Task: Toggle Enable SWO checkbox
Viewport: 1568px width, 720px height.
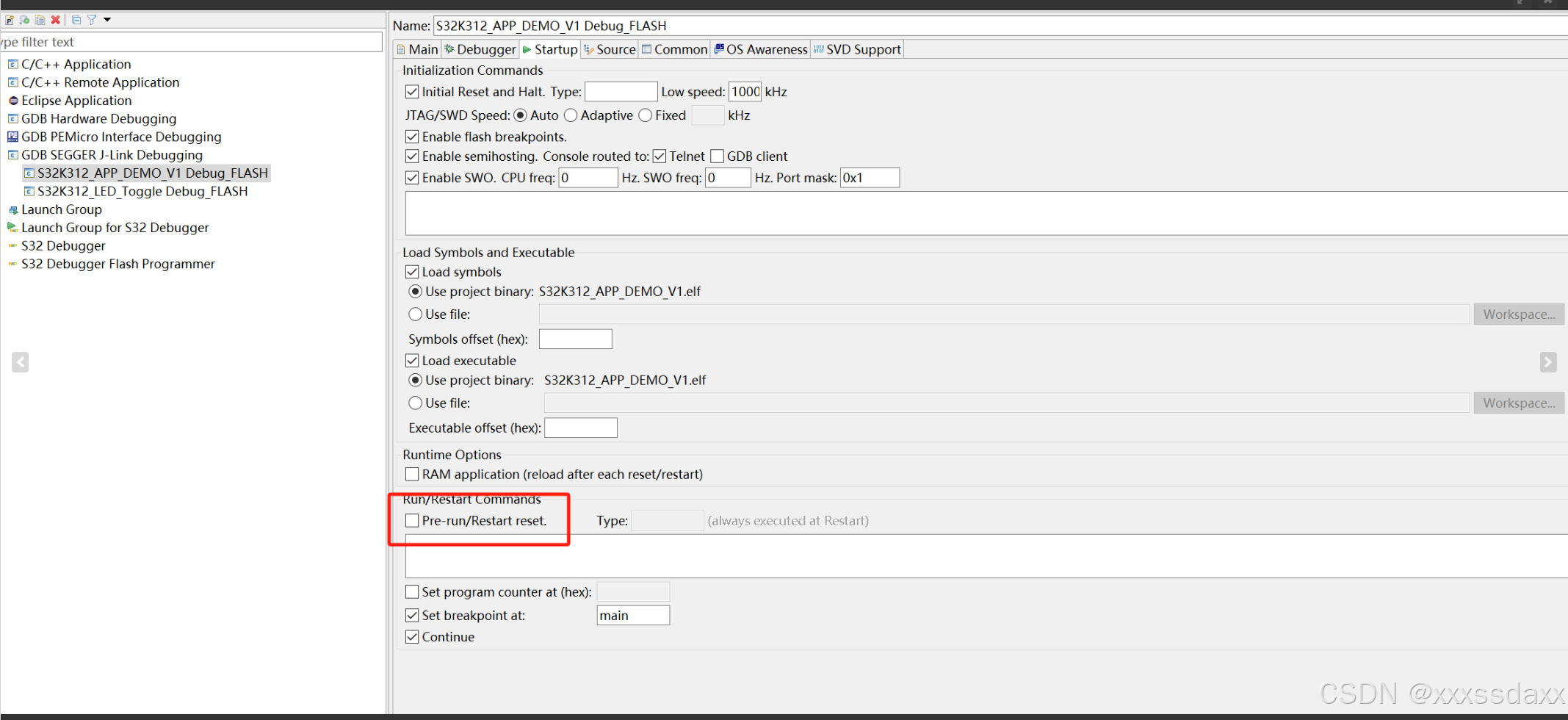Action: [x=412, y=178]
